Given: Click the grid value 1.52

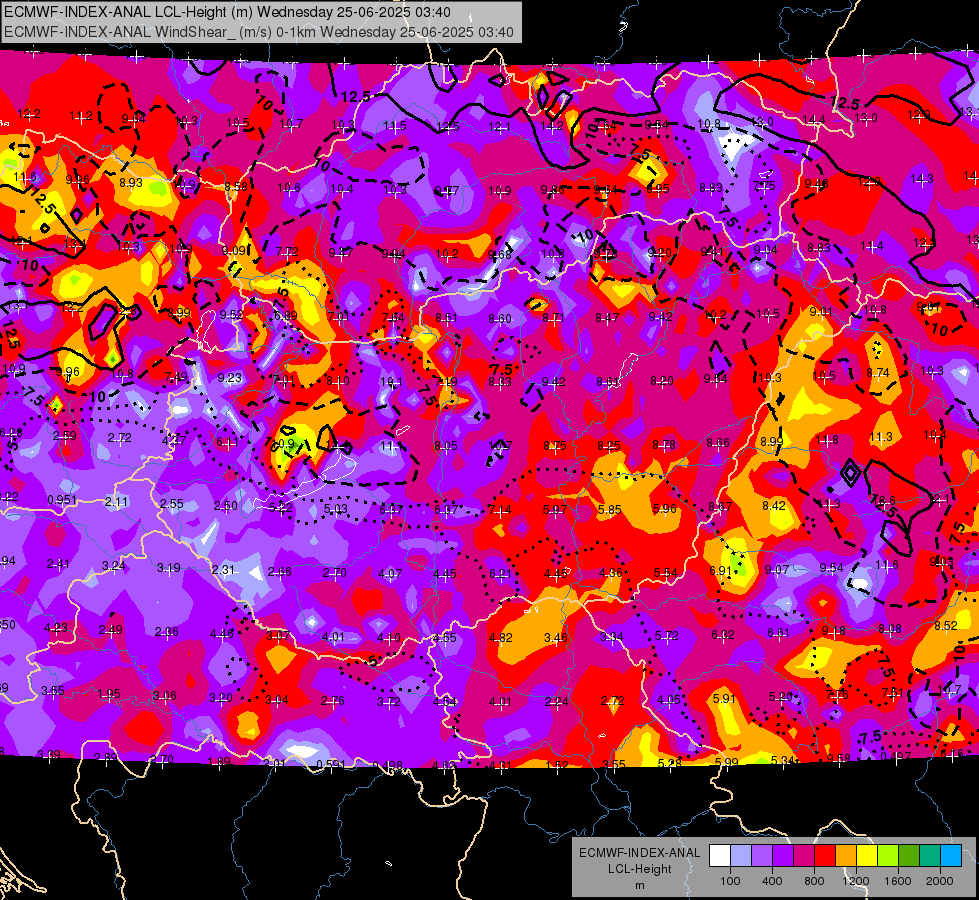Looking at the screenshot, I should click(557, 765).
